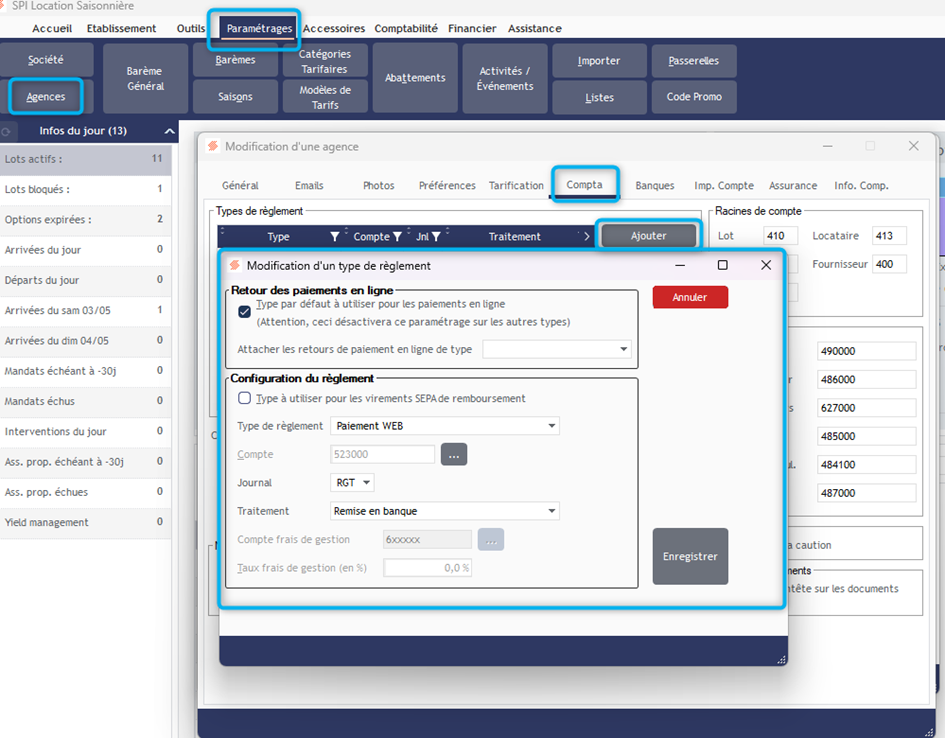This screenshot has width=945, height=738.
Task: Click the grid's right arrow after Traitement
Action: click(587, 237)
